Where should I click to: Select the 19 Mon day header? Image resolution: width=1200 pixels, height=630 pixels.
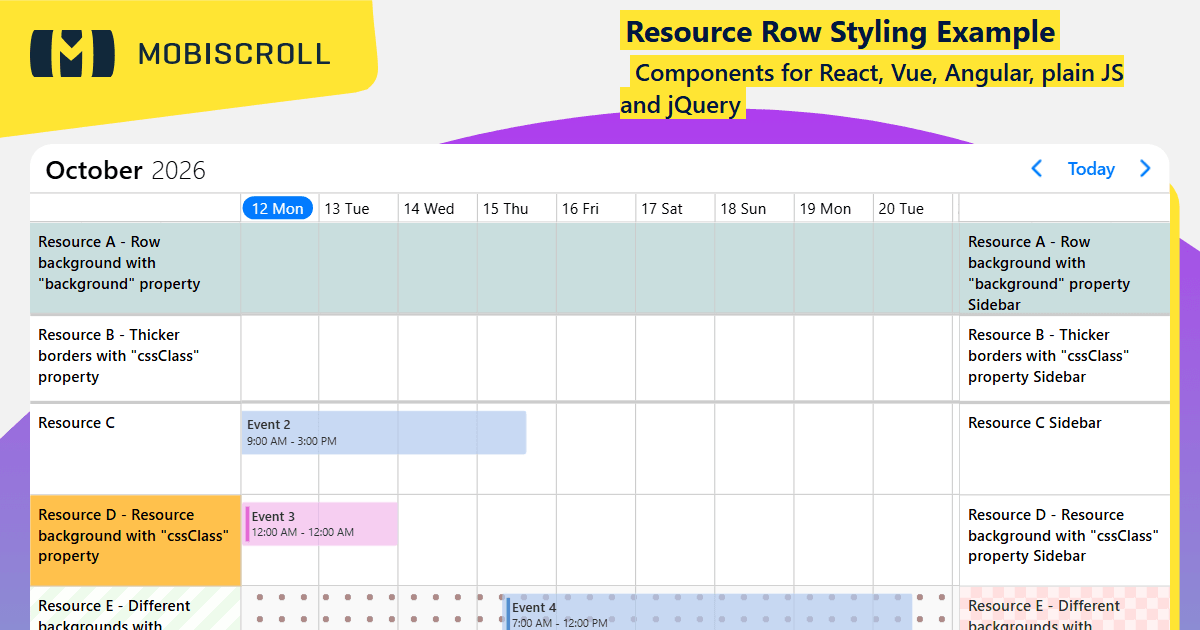pyautogui.click(x=825, y=208)
